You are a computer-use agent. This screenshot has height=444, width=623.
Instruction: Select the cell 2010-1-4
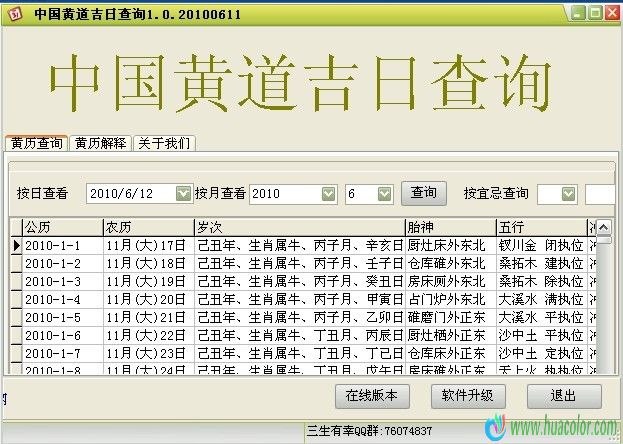point(63,299)
